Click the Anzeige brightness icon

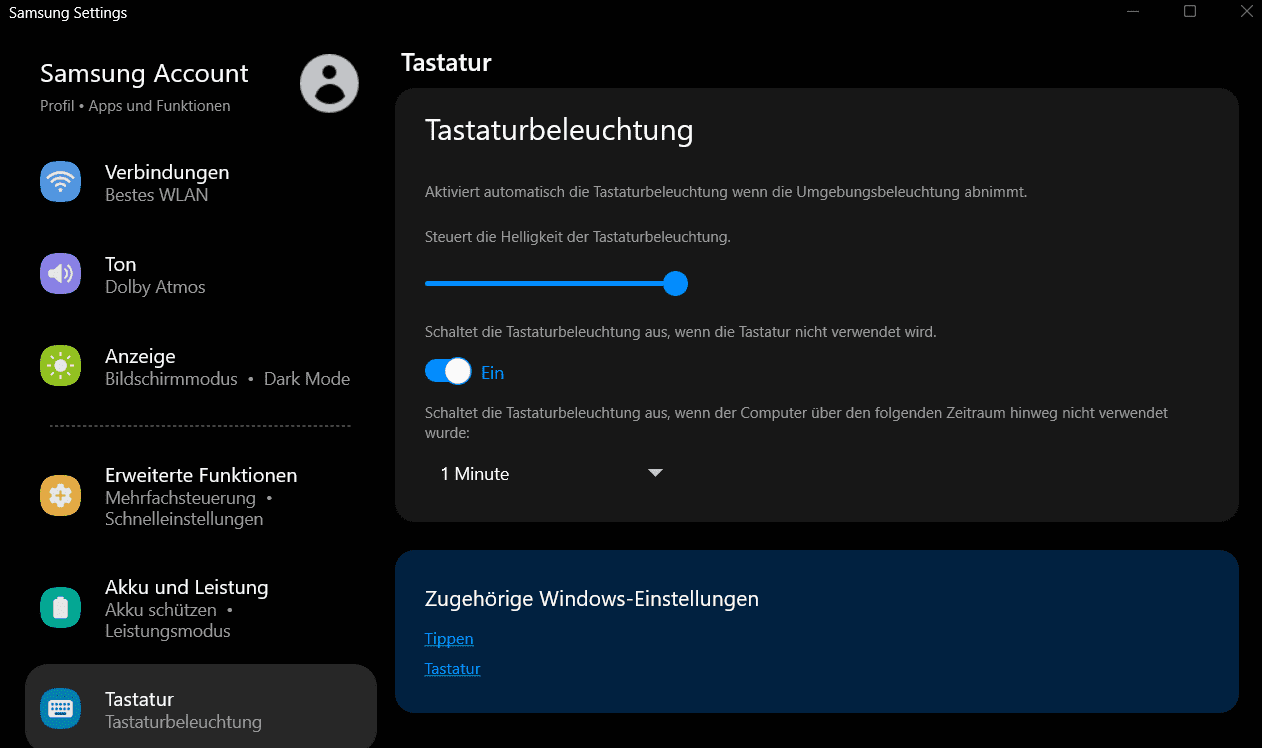click(60, 366)
